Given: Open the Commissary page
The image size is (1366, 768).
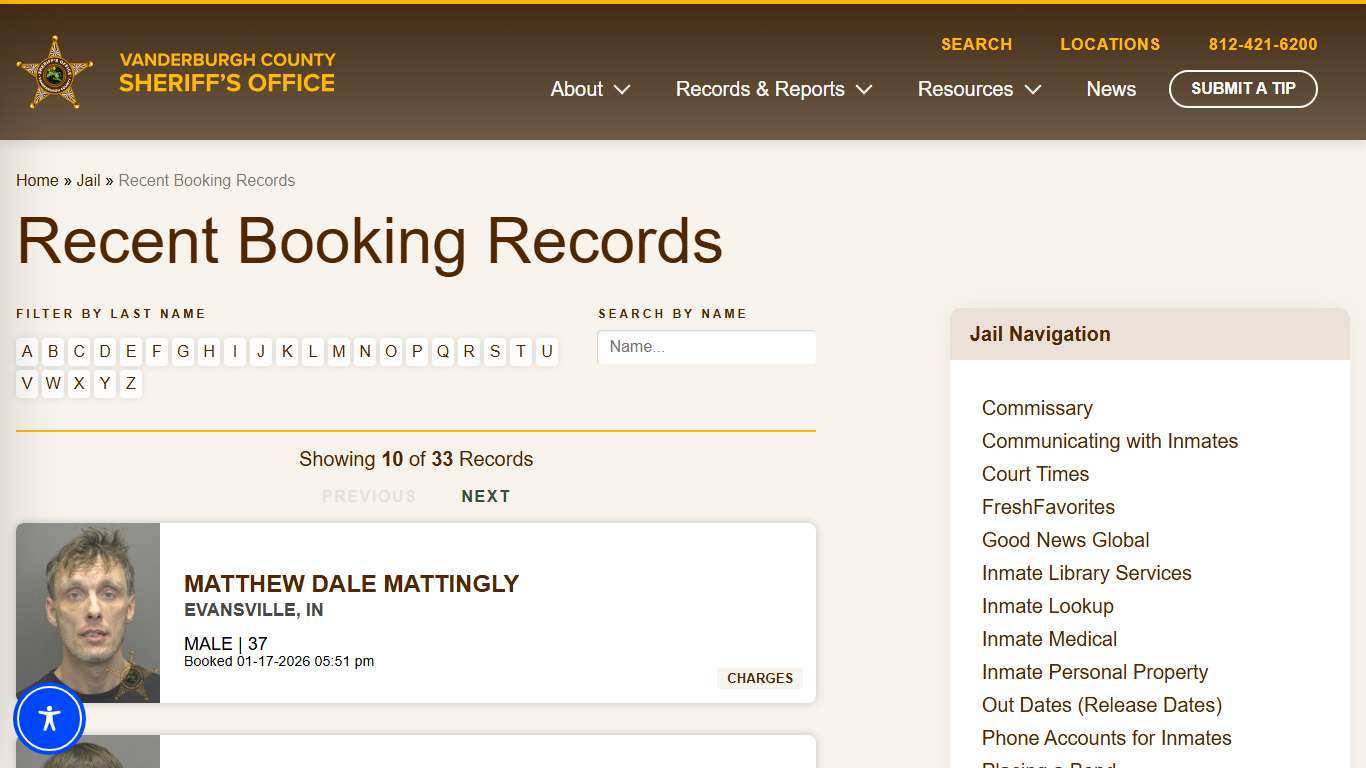Looking at the screenshot, I should point(1037,408).
